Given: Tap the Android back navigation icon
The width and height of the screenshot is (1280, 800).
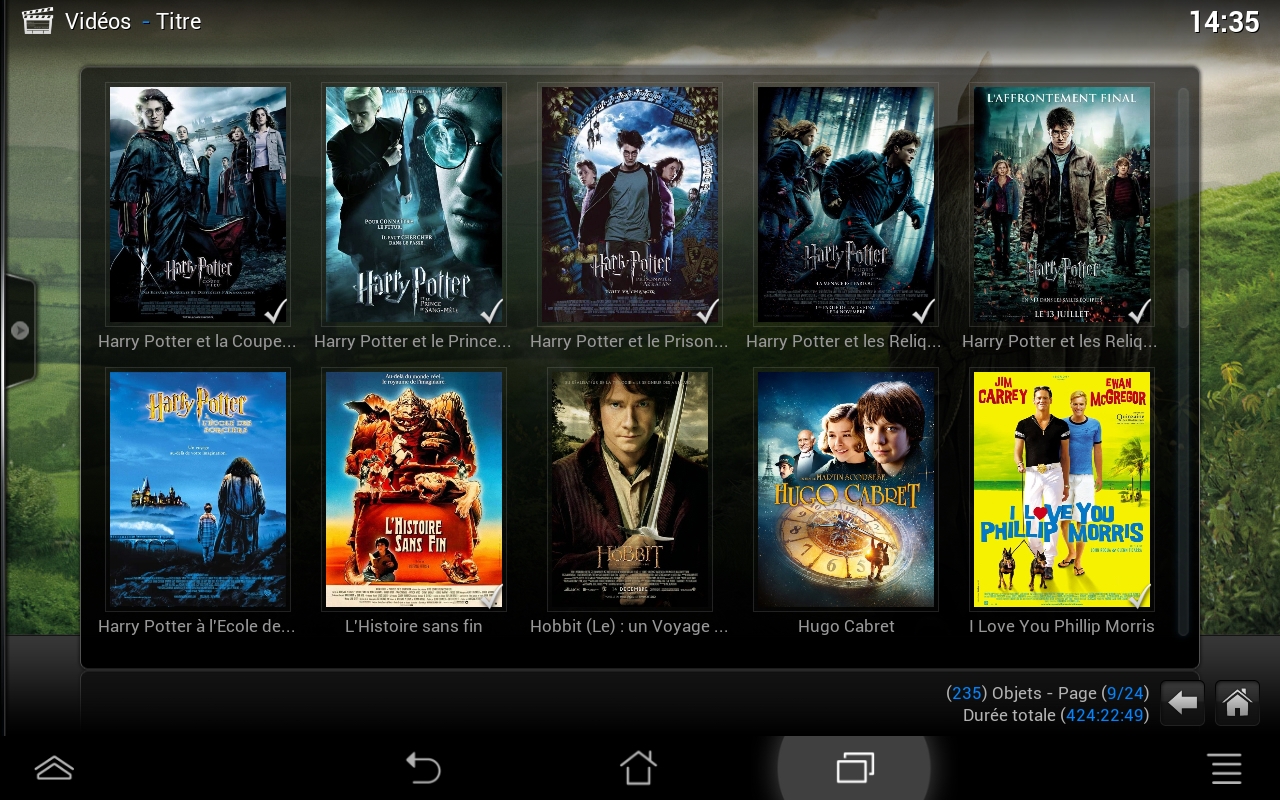Looking at the screenshot, I should (x=423, y=768).
